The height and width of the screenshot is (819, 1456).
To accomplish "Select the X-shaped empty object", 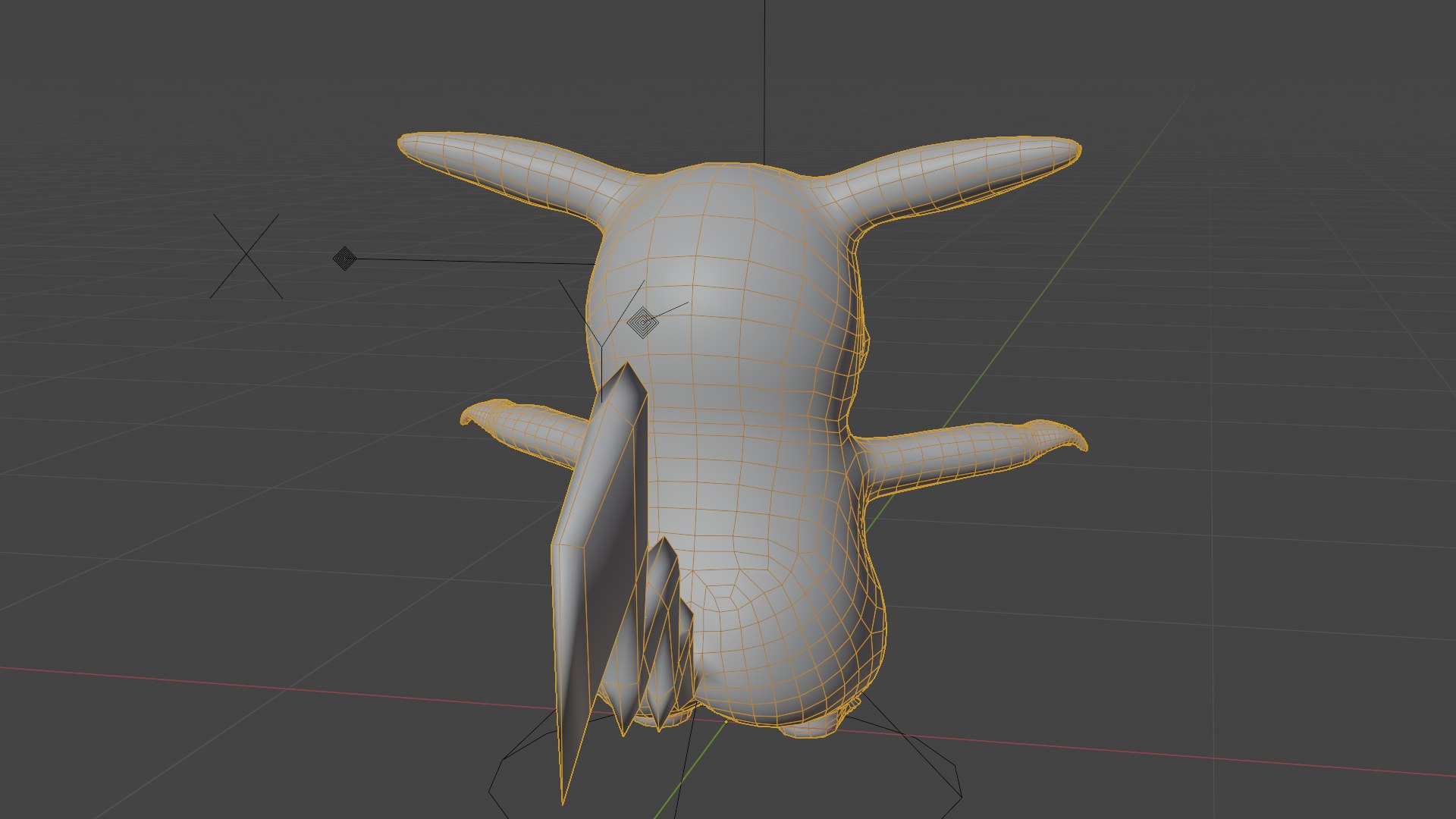I will click(x=246, y=256).
